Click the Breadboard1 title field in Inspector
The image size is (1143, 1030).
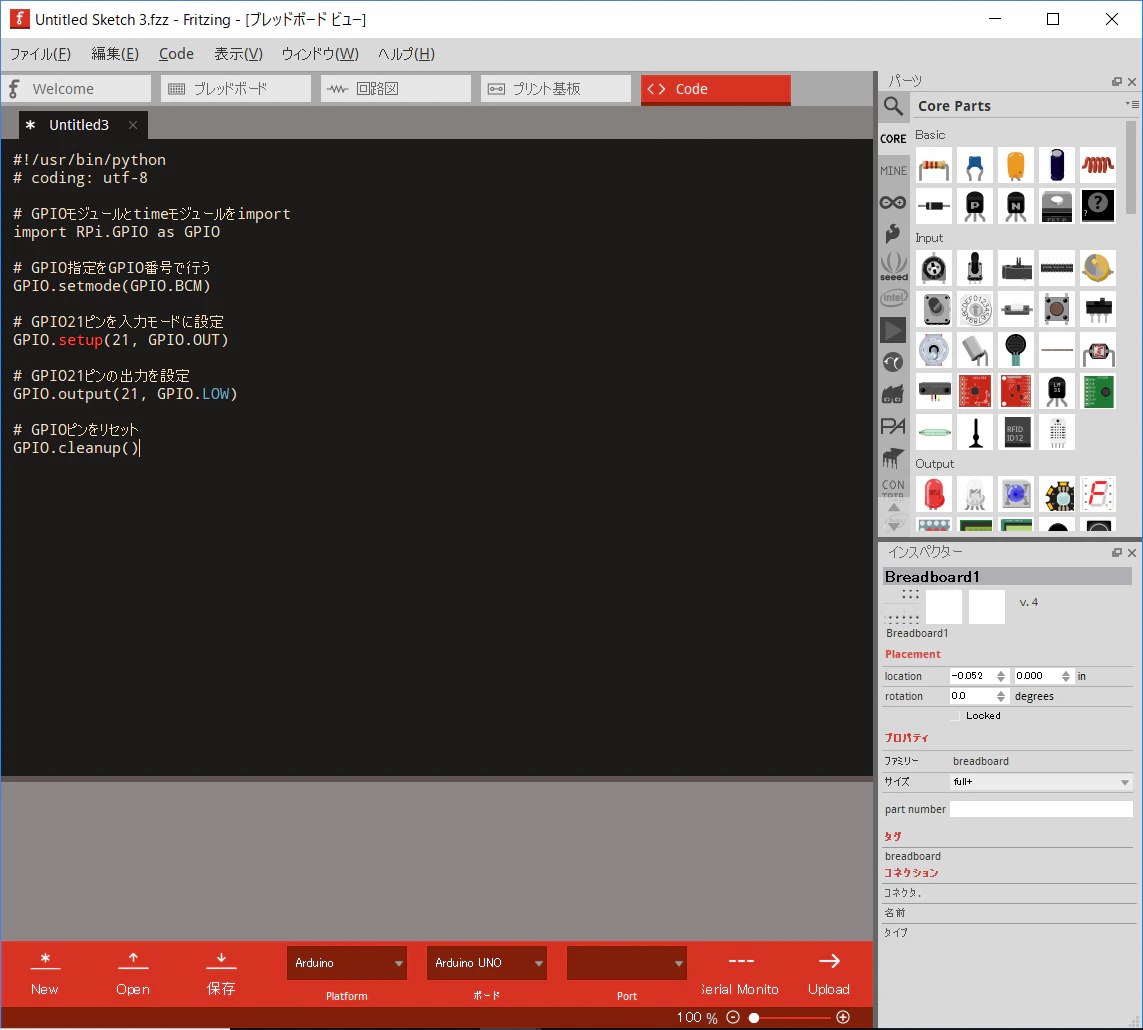(1007, 577)
